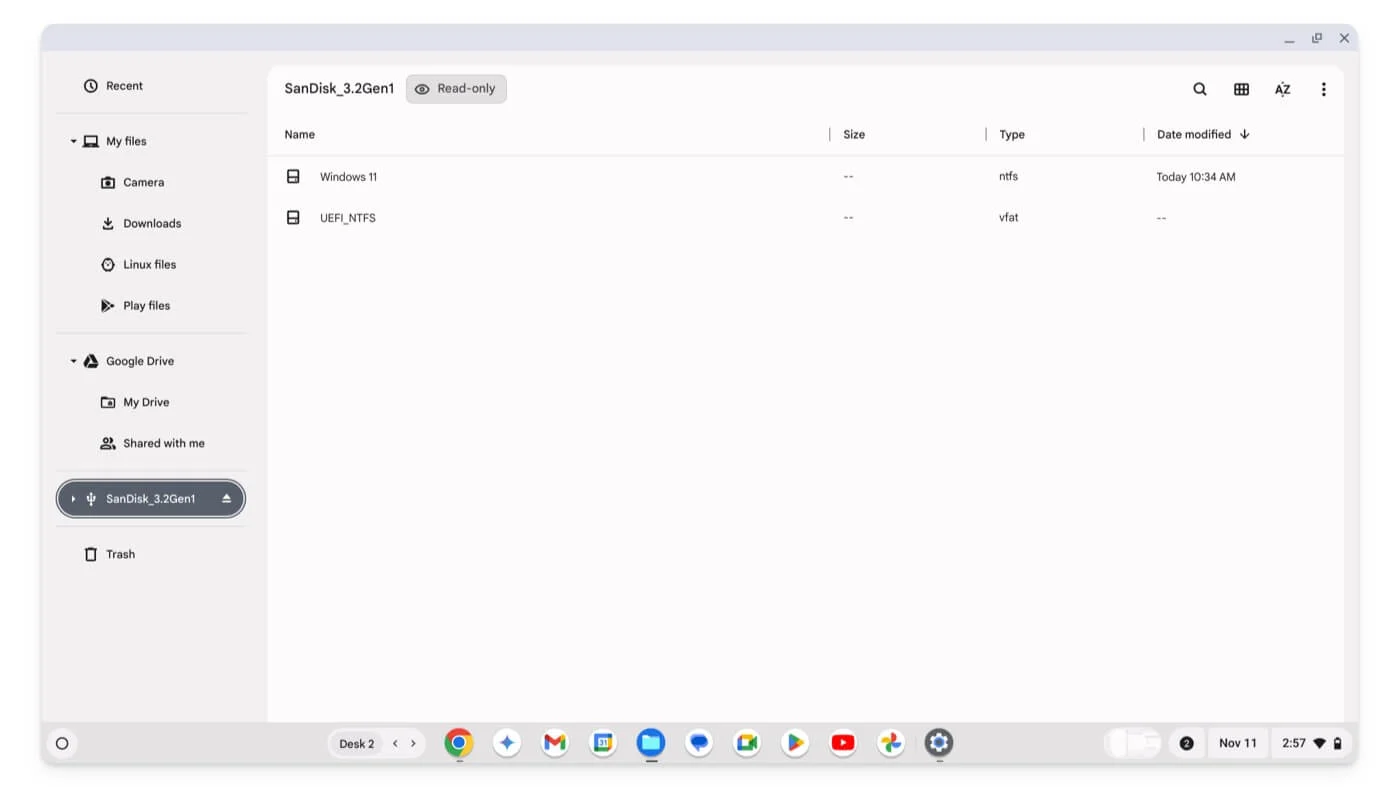Open the Nov 11 calendar button
The width and height of the screenshot is (1399, 787).
pos(1237,743)
